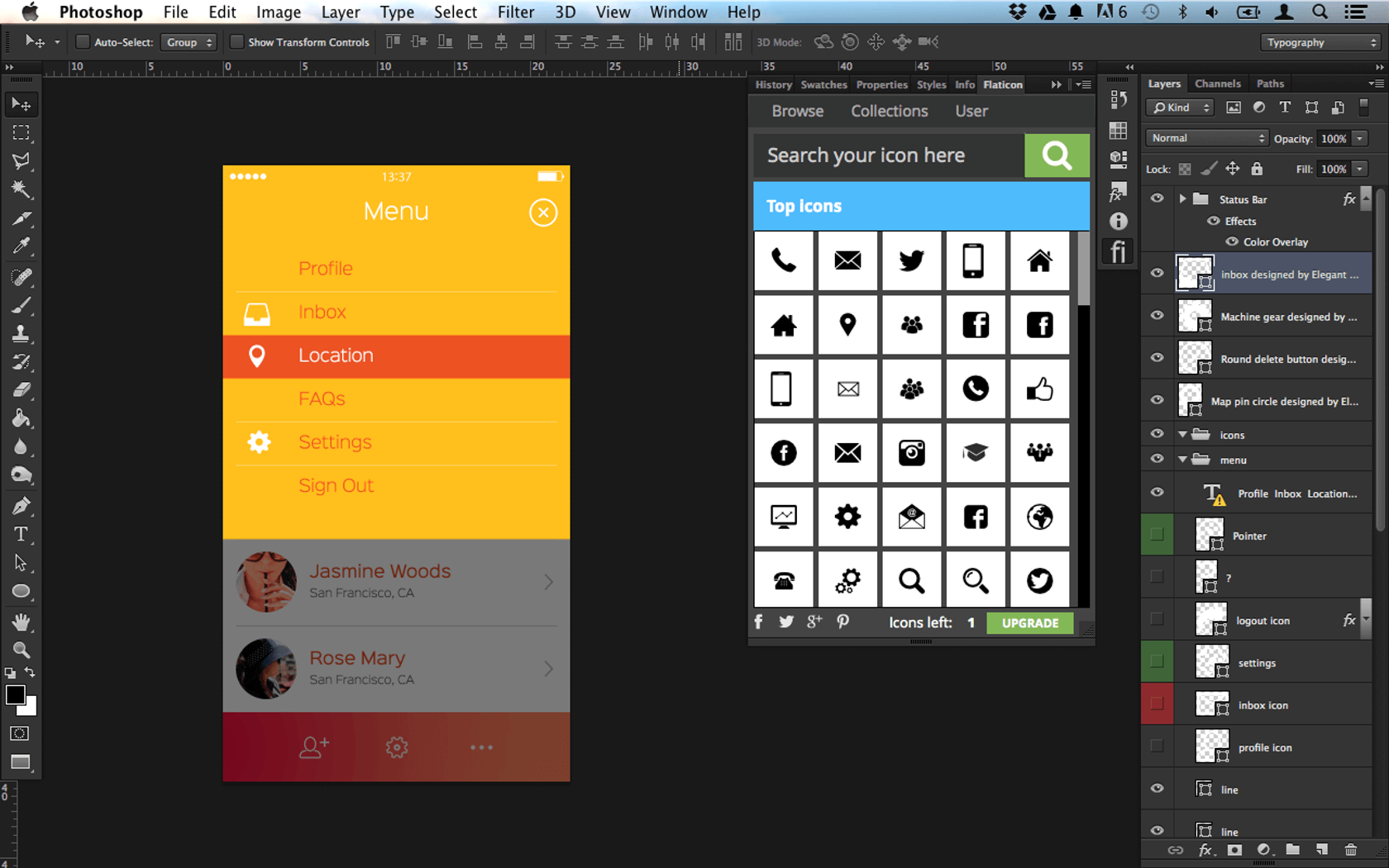The image size is (1389, 868).
Task: Open the Flaticon panel via the fi icon
Action: click(x=1118, y=251)
